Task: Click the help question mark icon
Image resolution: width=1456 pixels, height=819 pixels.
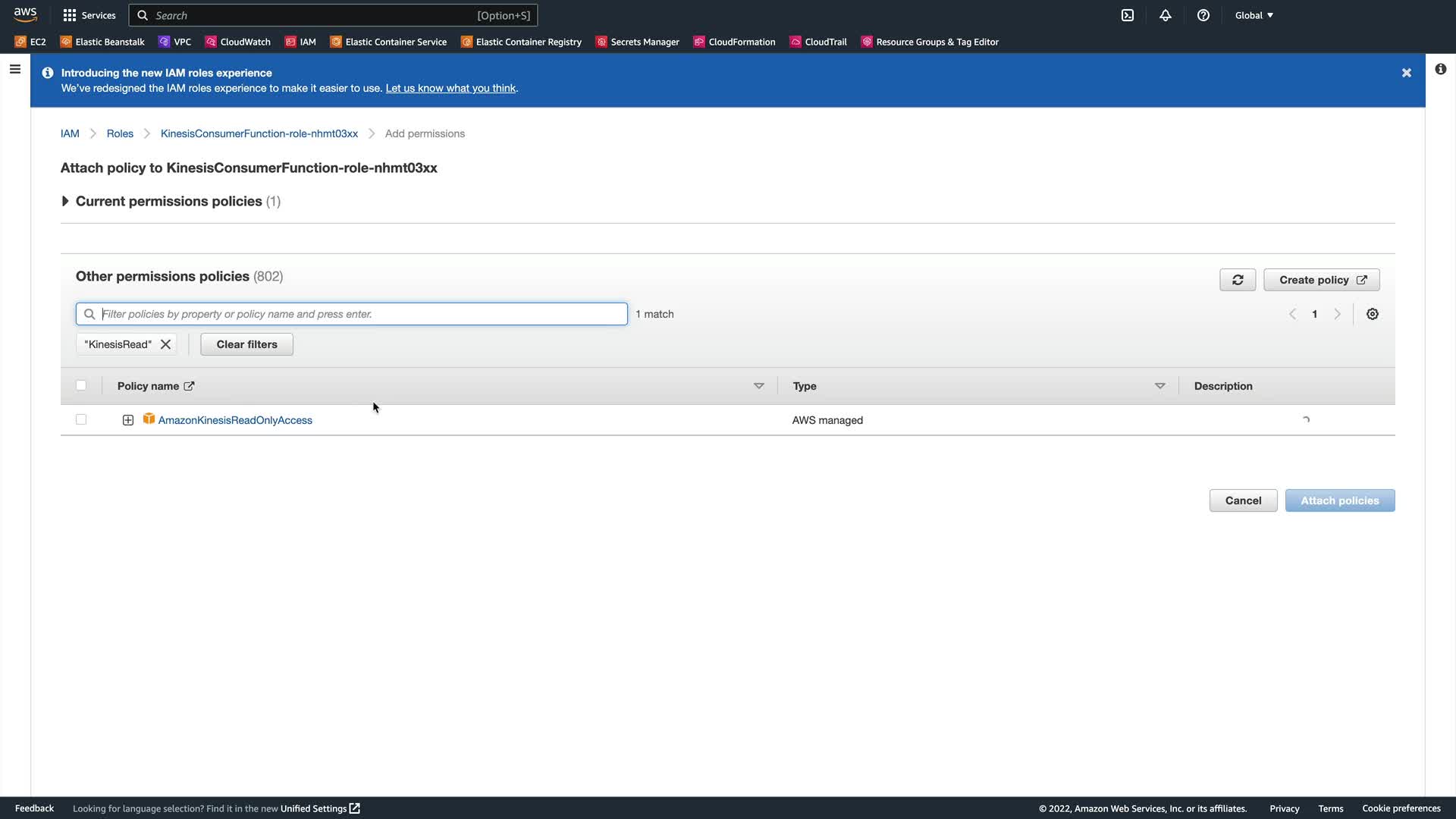Action: (x=1203, y=15)
